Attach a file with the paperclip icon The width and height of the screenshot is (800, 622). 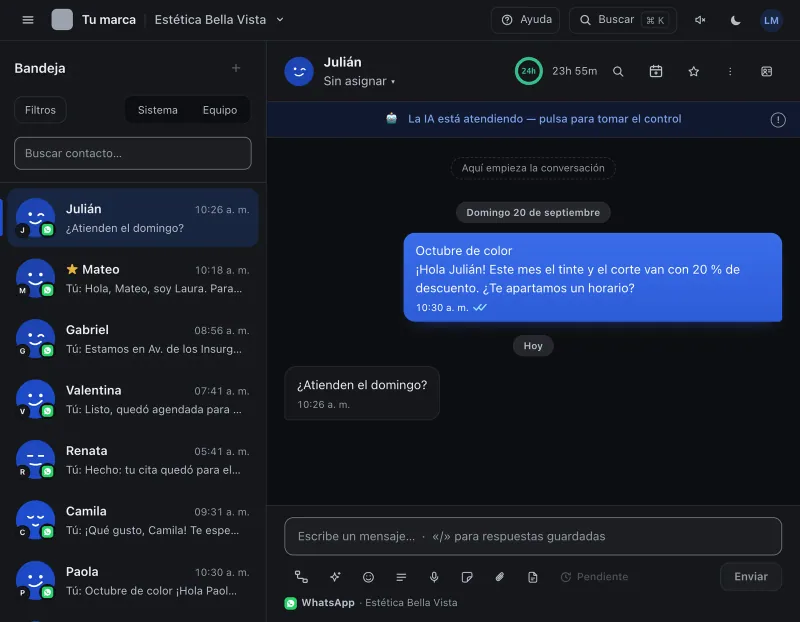click(499, 577)
